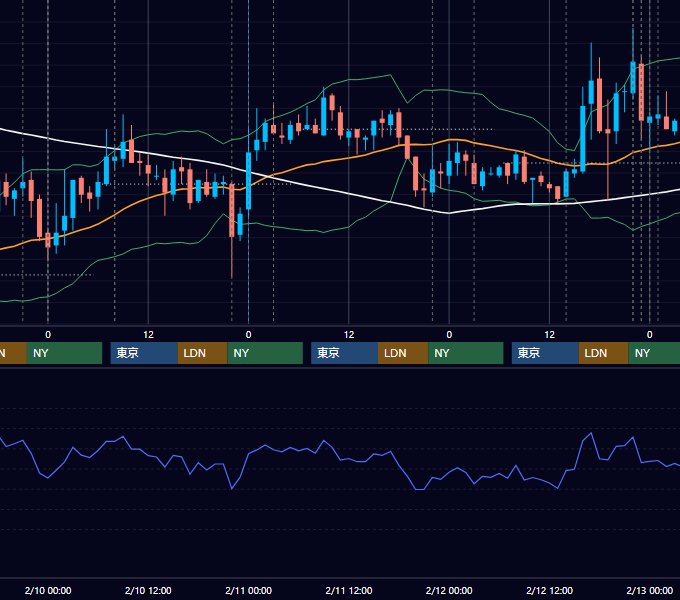Select the 東京 session block above 2/12 12:00
680x600 pixels.
[x=545, y=353]
